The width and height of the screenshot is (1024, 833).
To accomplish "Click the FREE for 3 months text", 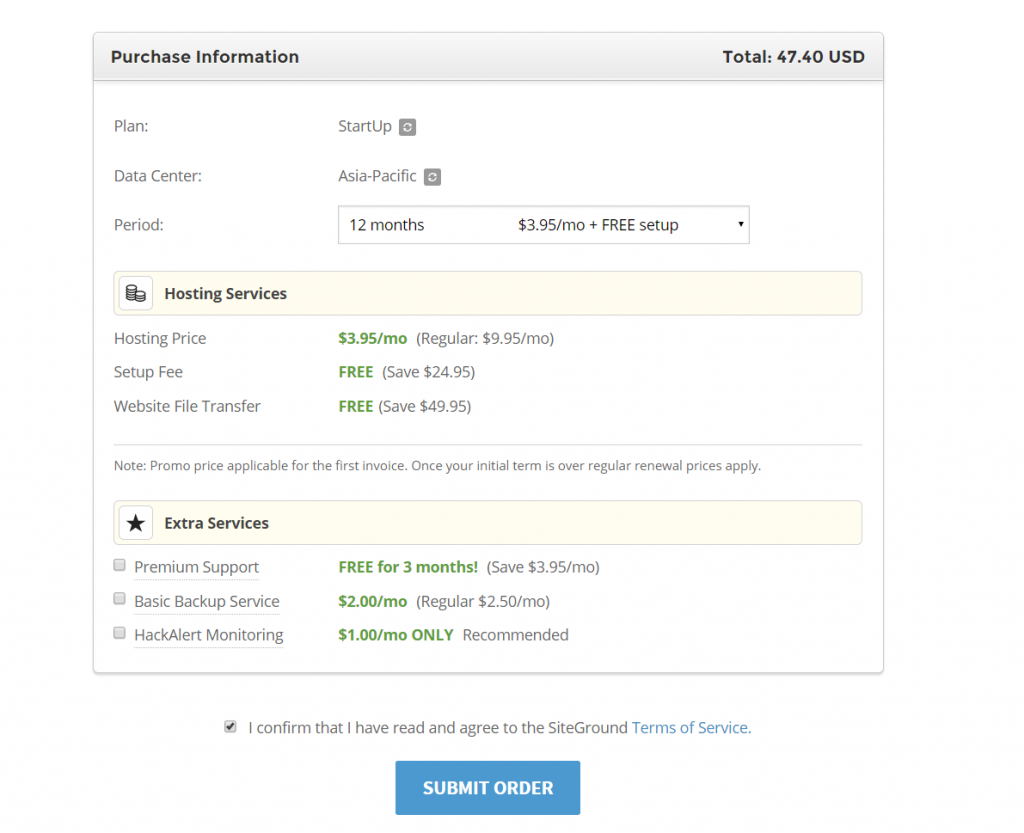I will (408, 567).
